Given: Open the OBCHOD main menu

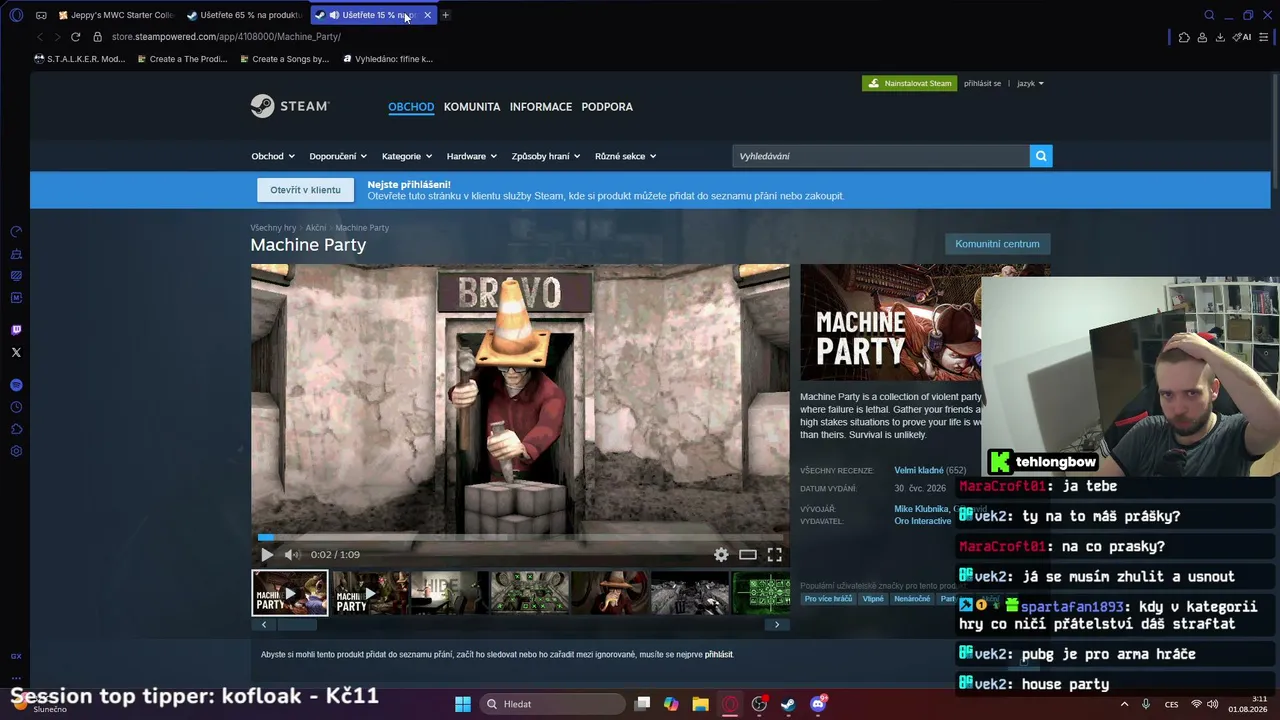Looking at the screenshot, I should 411,107.
